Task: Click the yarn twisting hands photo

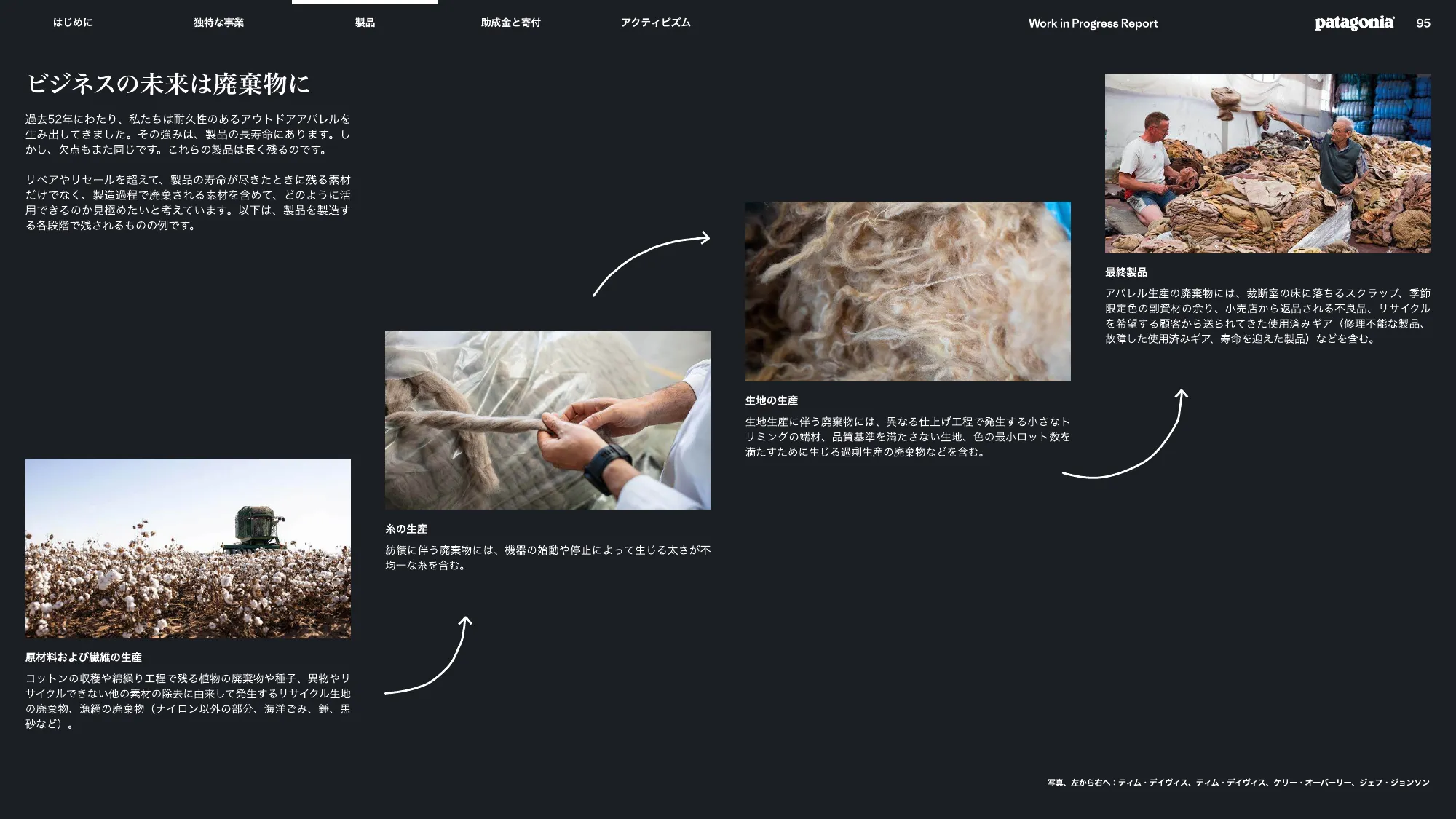Action: click(547, 420)
